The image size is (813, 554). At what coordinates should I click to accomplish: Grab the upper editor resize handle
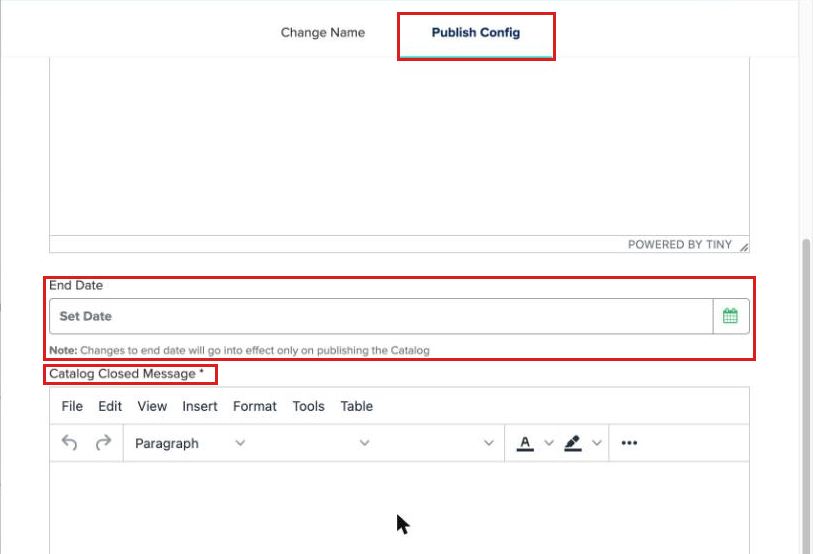click(x=744, y=247)
